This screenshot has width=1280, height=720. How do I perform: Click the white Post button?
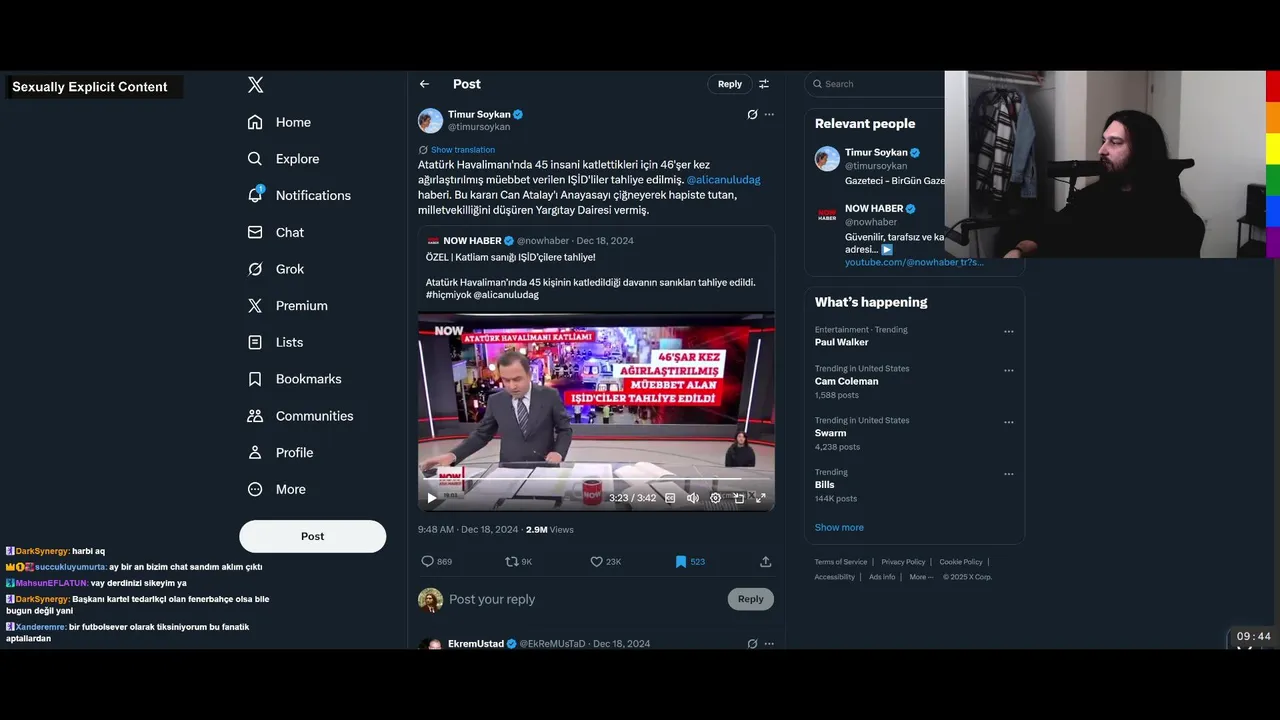click(x=312, y=536)
